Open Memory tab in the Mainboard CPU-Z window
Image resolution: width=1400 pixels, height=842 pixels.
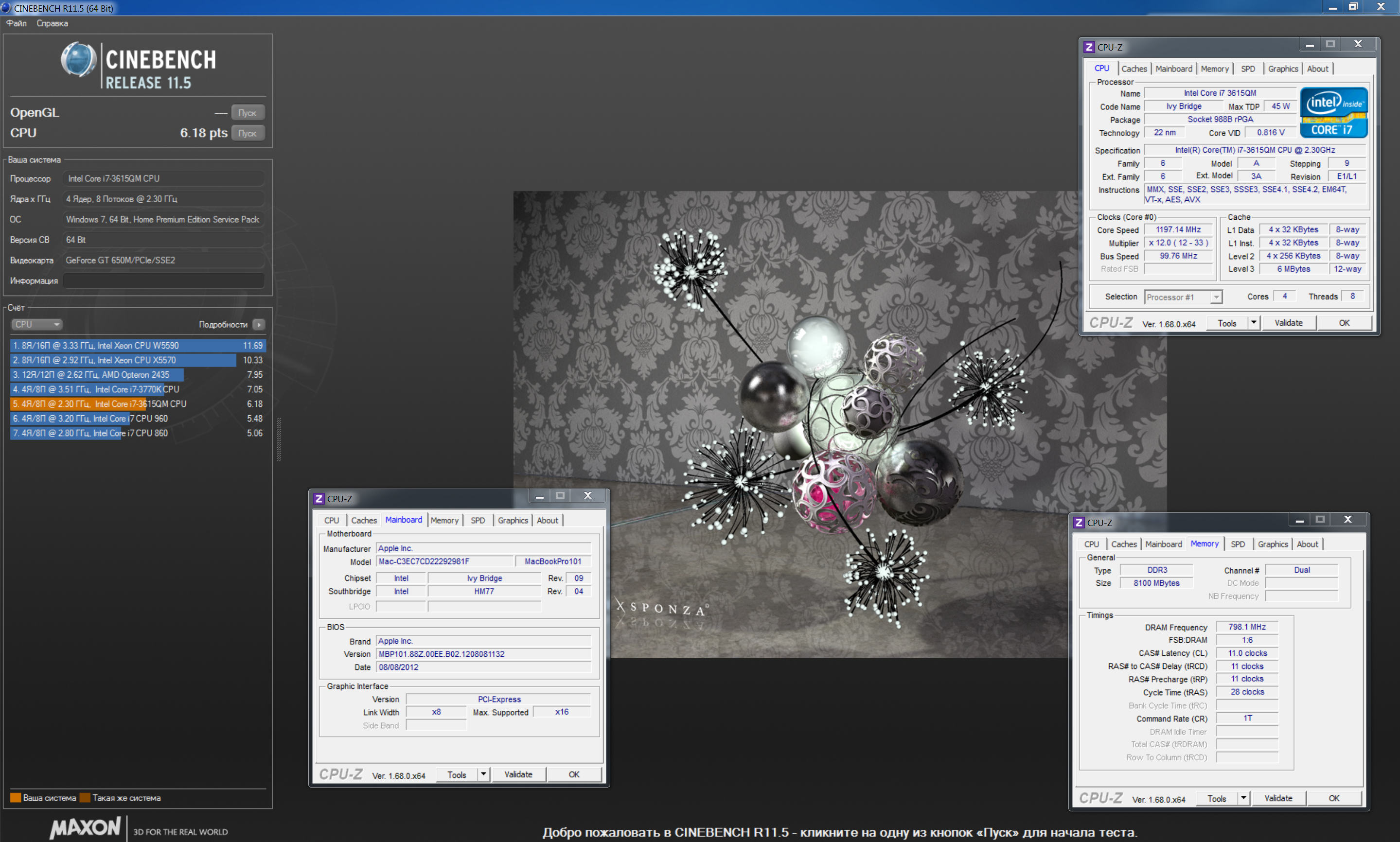tap(444, 520)
